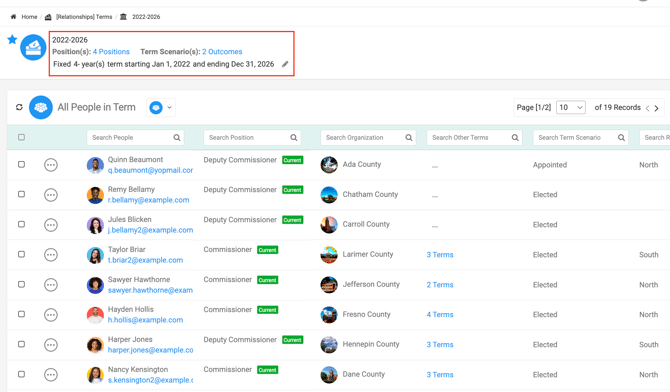Select the checkbox for Sawyer Hawthorne
This screenshot has width=670, height=392.
point(21,284)
